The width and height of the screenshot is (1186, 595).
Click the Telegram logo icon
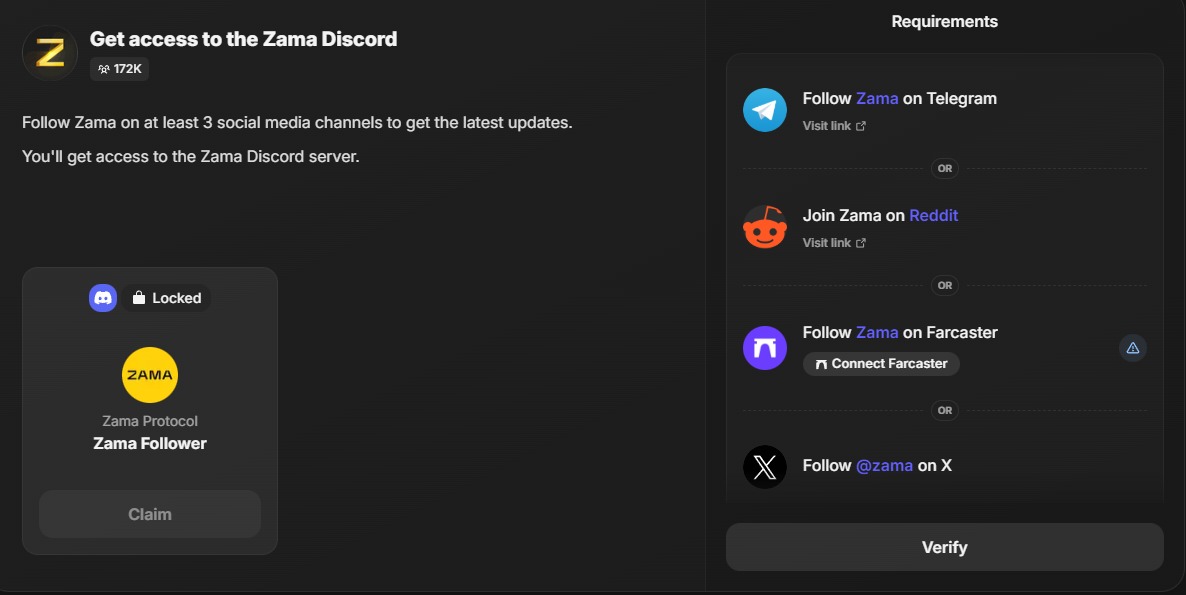[x=765, y=110]
